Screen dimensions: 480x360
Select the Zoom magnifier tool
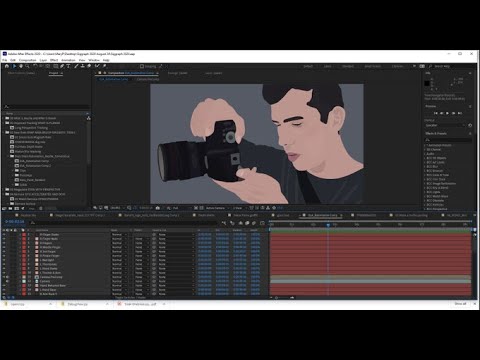(27, 66)
